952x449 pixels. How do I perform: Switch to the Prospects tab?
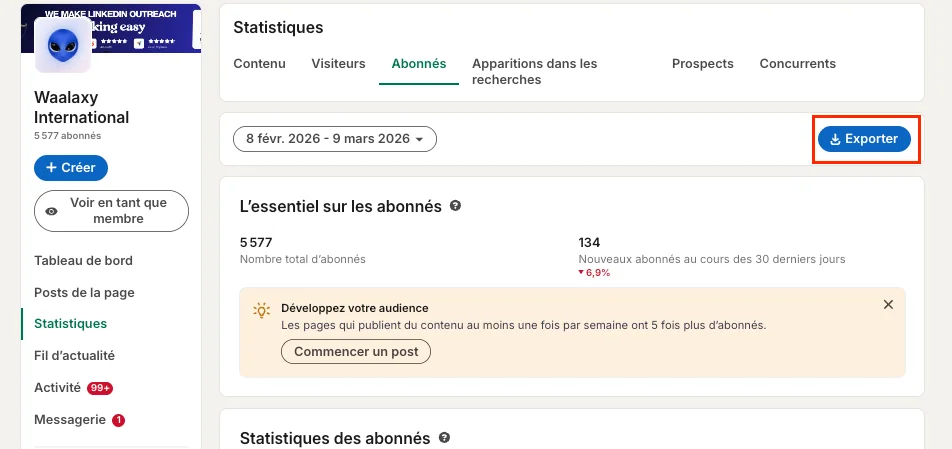702,64
